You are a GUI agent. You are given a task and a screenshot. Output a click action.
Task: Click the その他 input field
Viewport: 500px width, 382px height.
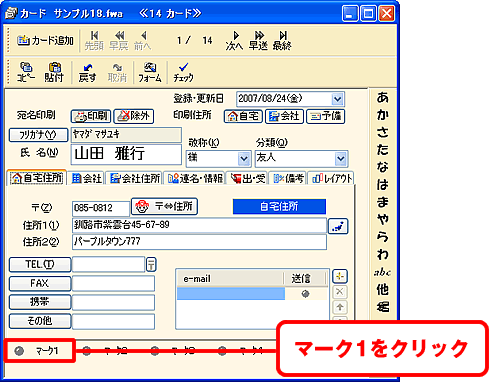(x=113, y=321)
